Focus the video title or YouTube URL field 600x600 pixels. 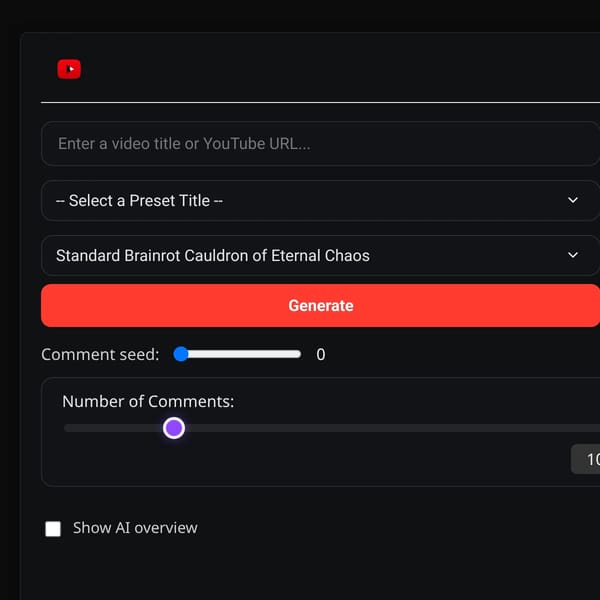coord(320,143)
